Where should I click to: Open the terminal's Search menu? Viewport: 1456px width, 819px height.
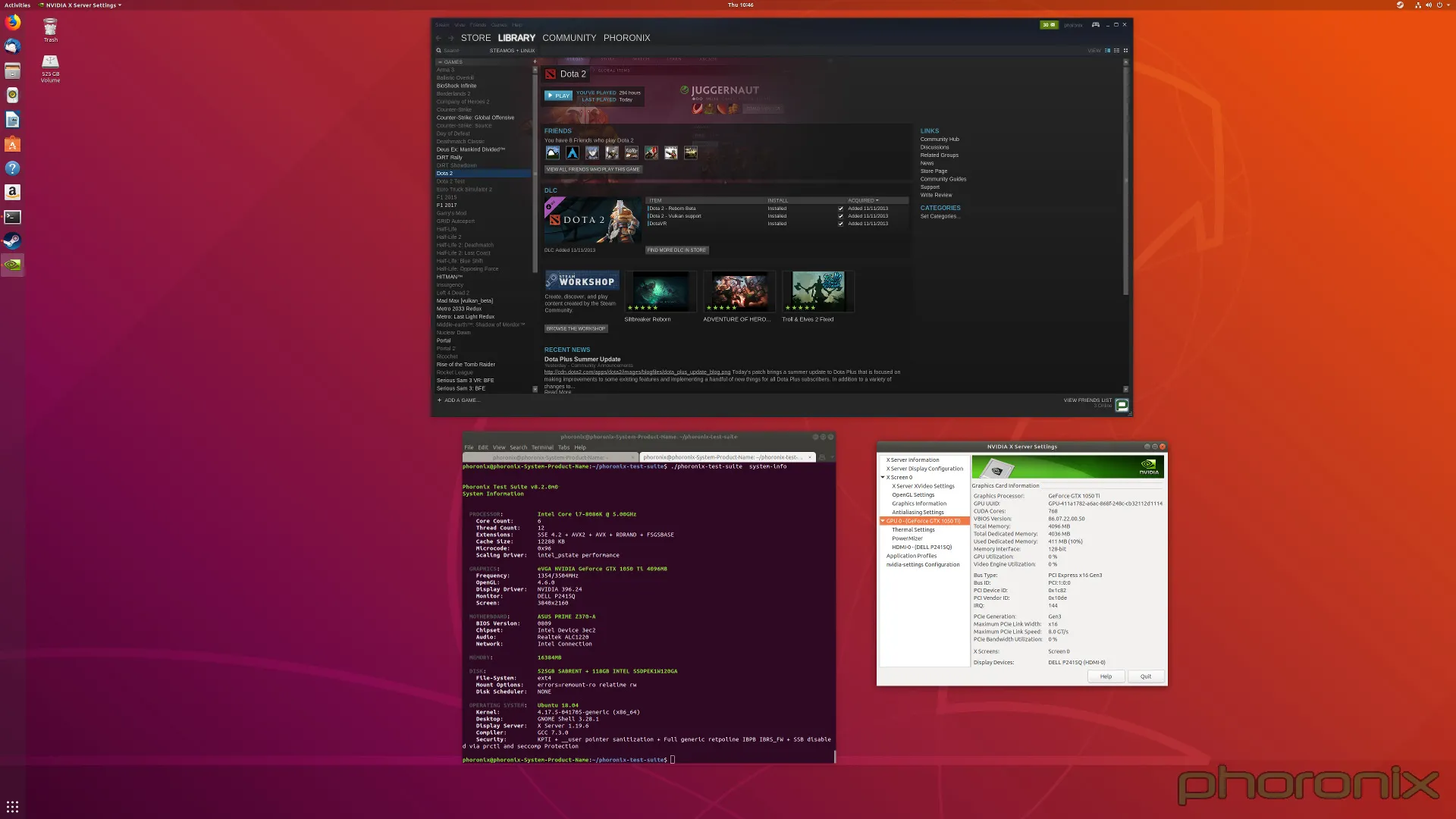tap(518, 447)
